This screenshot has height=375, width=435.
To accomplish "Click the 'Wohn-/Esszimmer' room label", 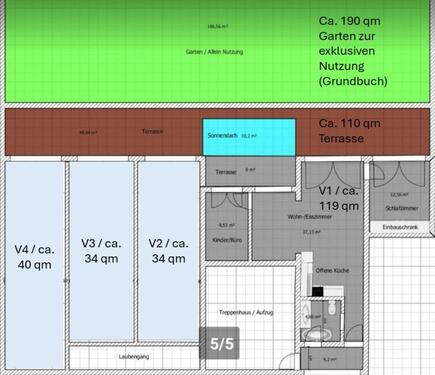I will pyautogui.click(x=310, y=217).
